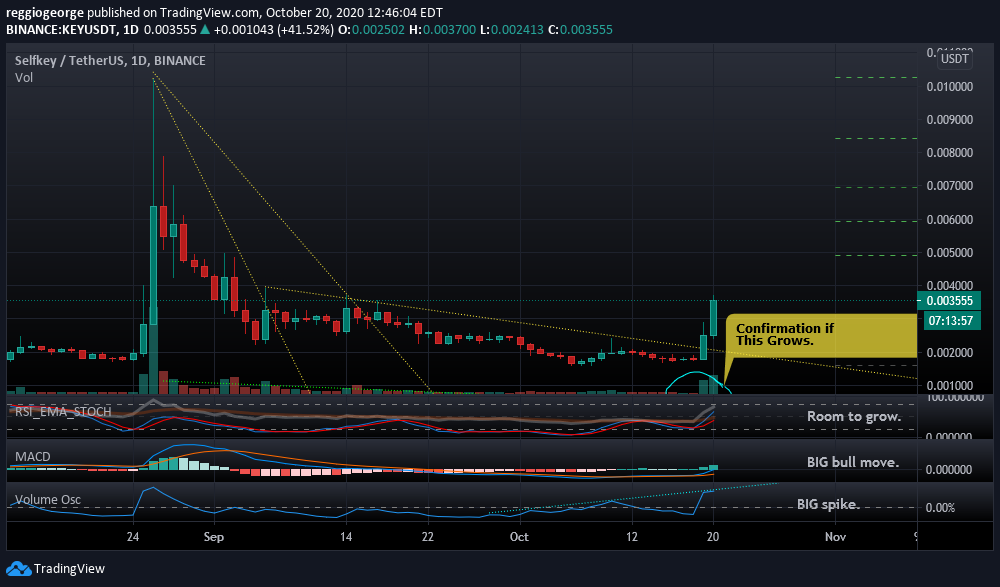
Task: Click the Vol indicator label
Action: coord(24,78)
